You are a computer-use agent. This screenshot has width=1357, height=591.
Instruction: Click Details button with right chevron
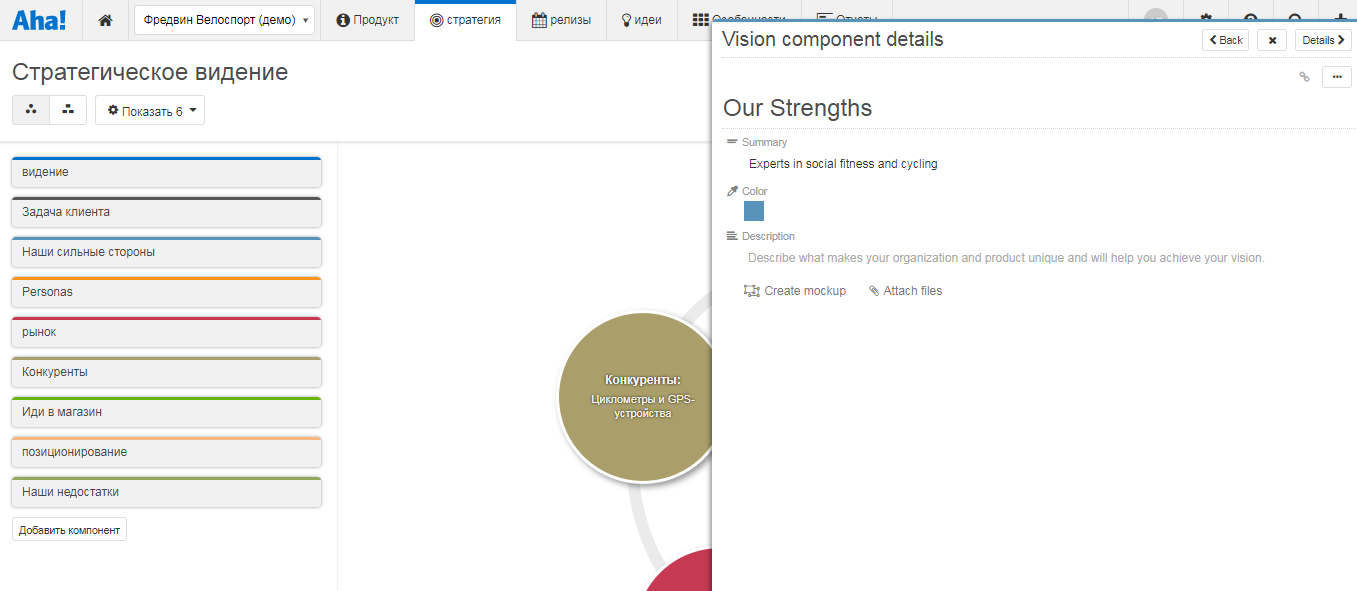1323,40
